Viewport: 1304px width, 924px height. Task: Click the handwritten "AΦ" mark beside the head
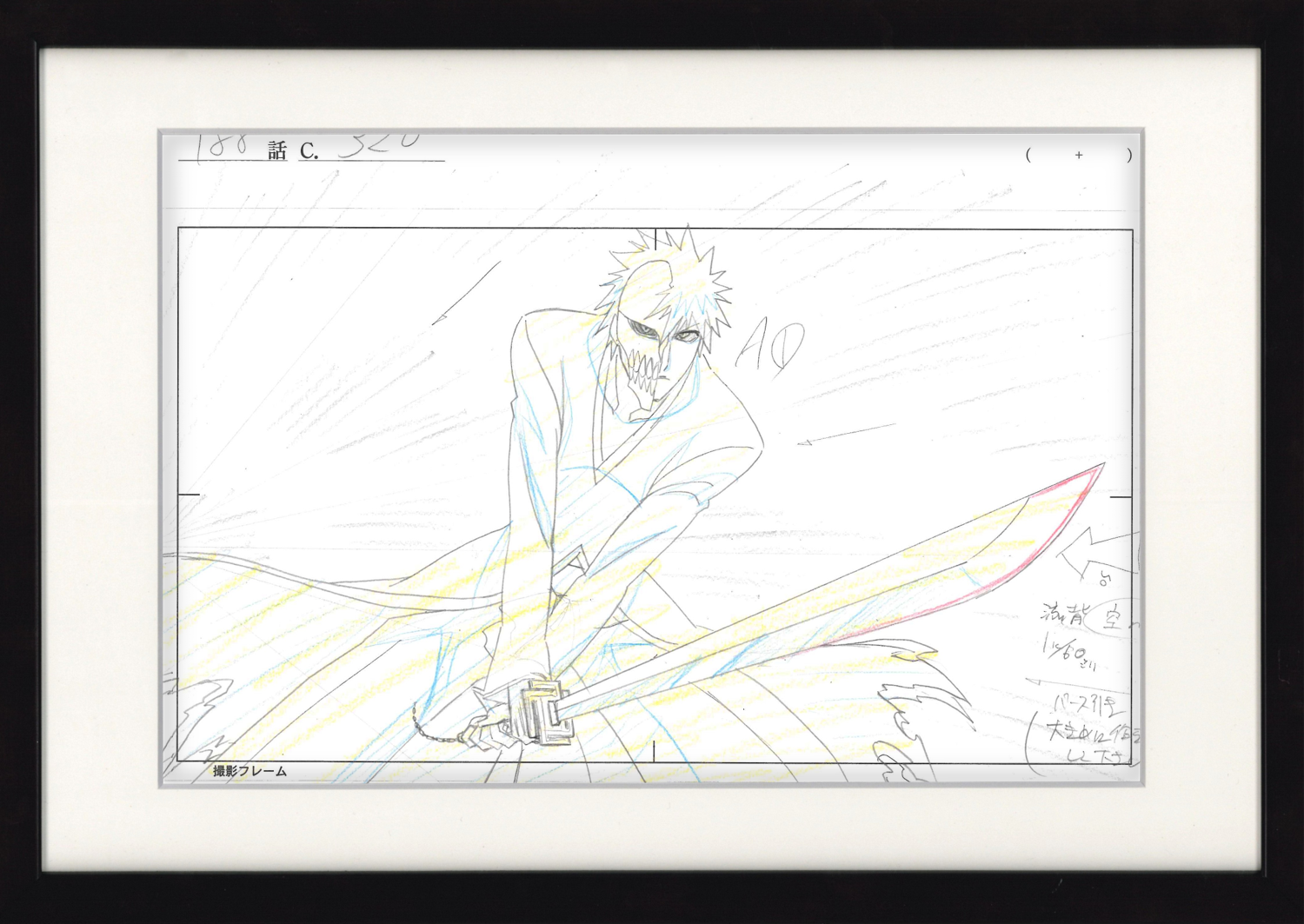pyautogui.click(x=771, y=345)
